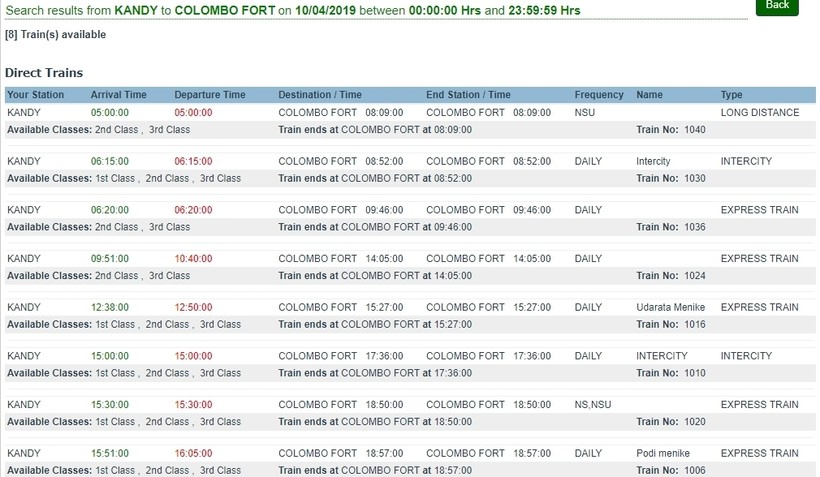820x477 pixels.
Task: Click the green Back button
Action: (776, 6)
